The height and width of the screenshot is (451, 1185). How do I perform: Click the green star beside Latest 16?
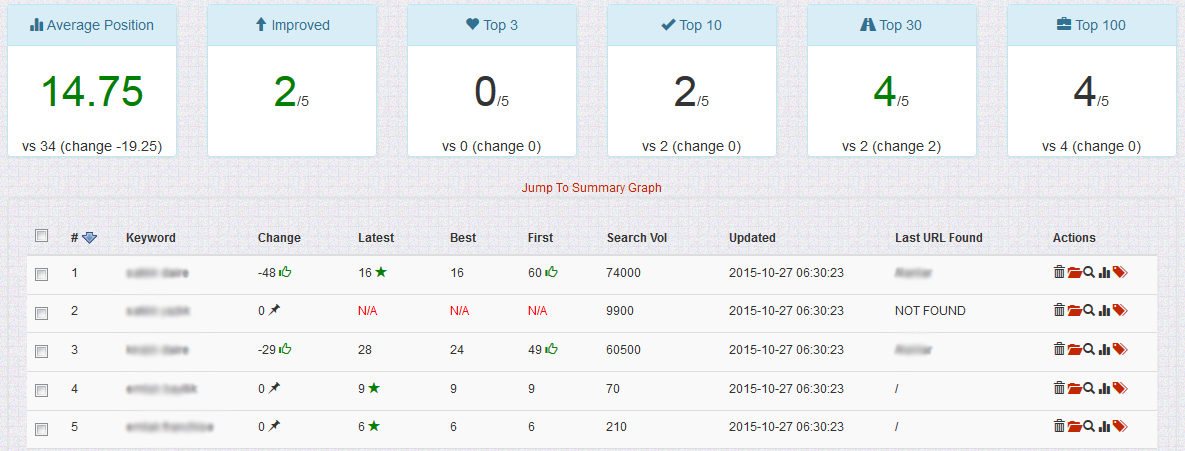tap(381, 272)
